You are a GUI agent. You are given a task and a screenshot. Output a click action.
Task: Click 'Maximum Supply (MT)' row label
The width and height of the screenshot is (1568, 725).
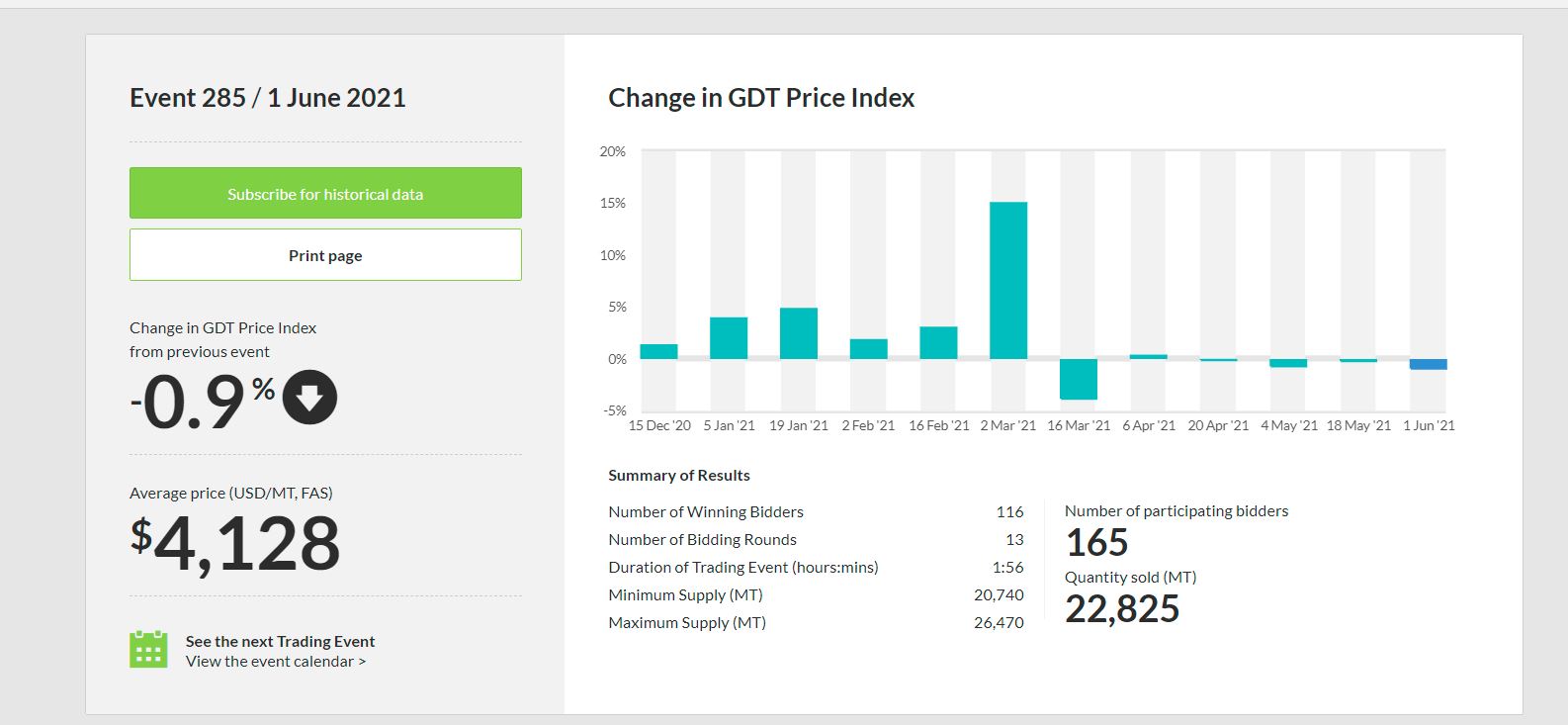(x=687, y=622)
